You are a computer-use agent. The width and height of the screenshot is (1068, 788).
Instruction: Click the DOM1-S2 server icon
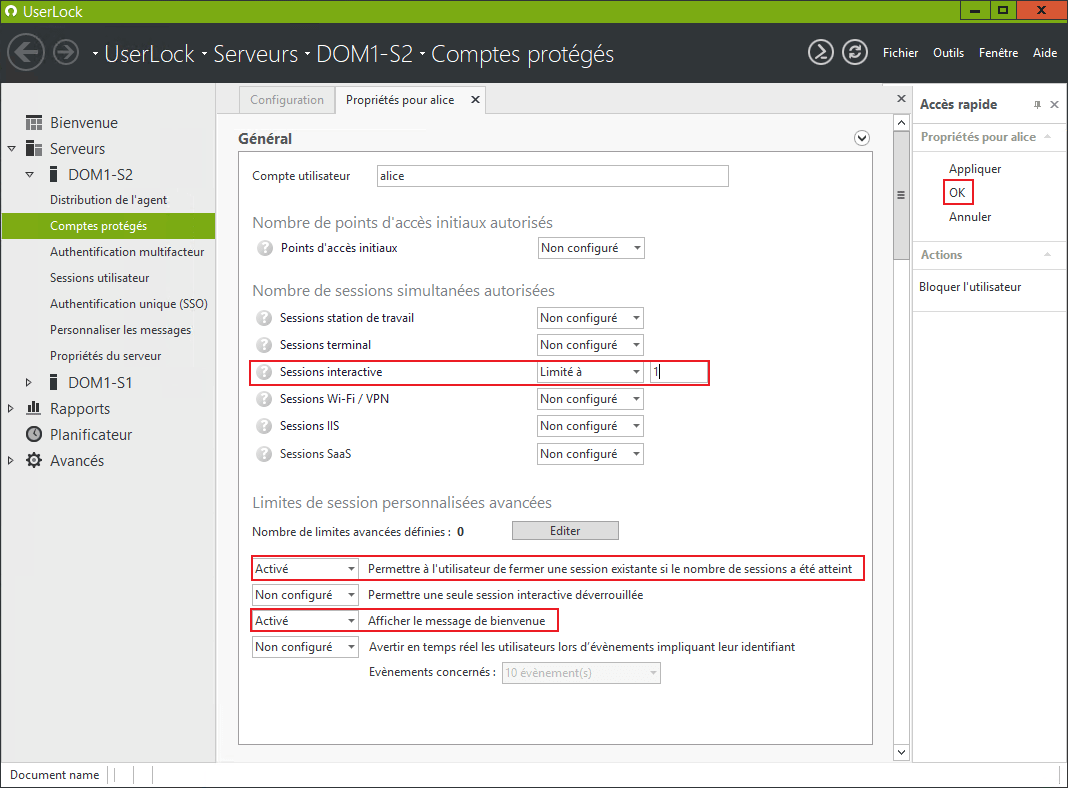click(x=54, y=174)
